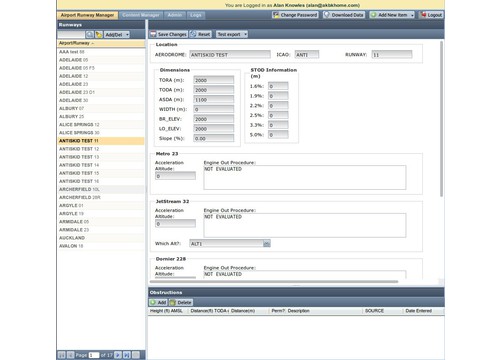
Task: Select the ANTISKID TEST 11 runway
Action: click(x=101, y=141)
